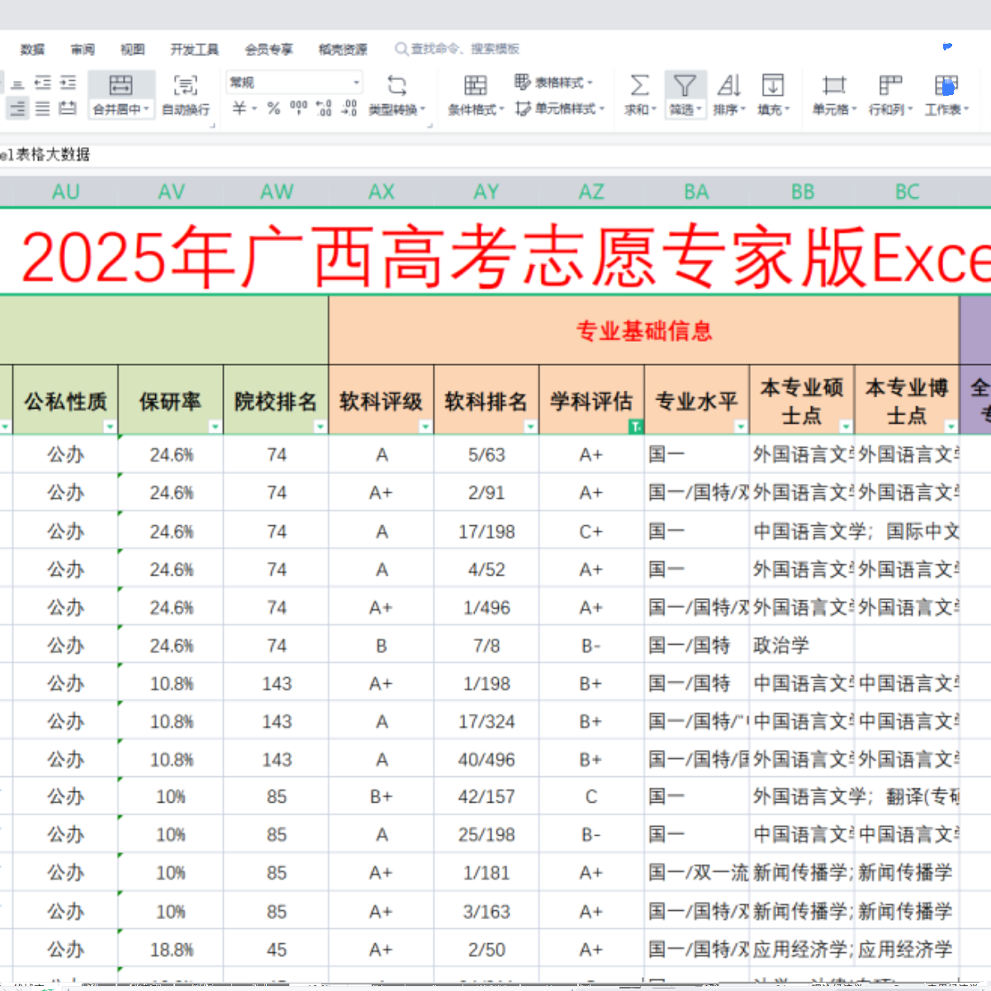Click the decrease indent icon
Viewport: 991px width, 991px height.
coord(43,83)
